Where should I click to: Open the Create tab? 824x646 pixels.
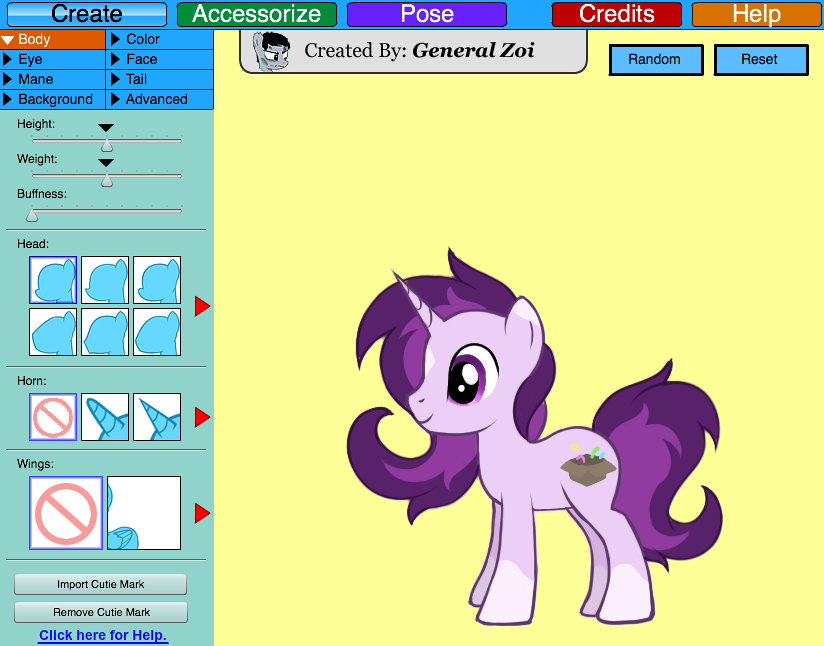[87, 14]
